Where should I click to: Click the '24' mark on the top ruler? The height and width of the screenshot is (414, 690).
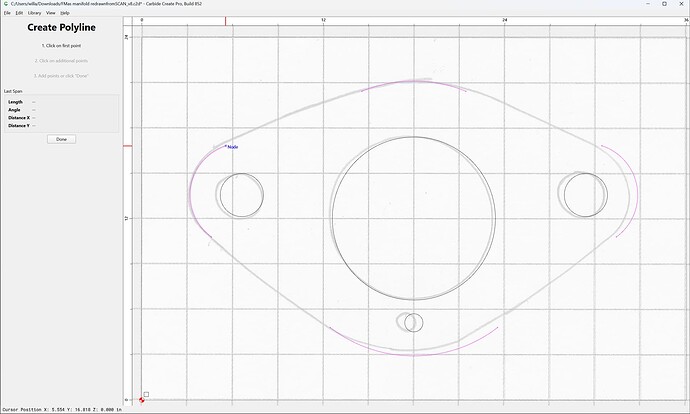505,20
